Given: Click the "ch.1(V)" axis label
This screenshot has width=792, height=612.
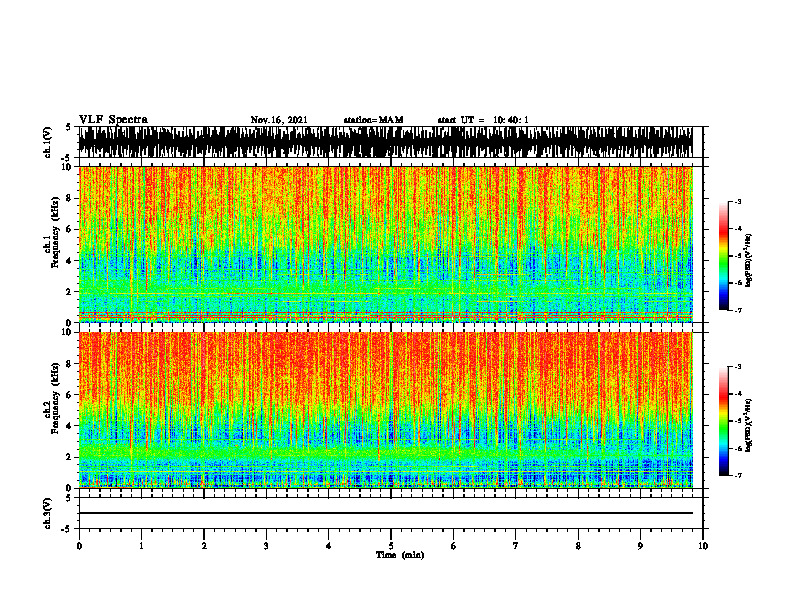Looking at the screenshot, I should (48, 142).
